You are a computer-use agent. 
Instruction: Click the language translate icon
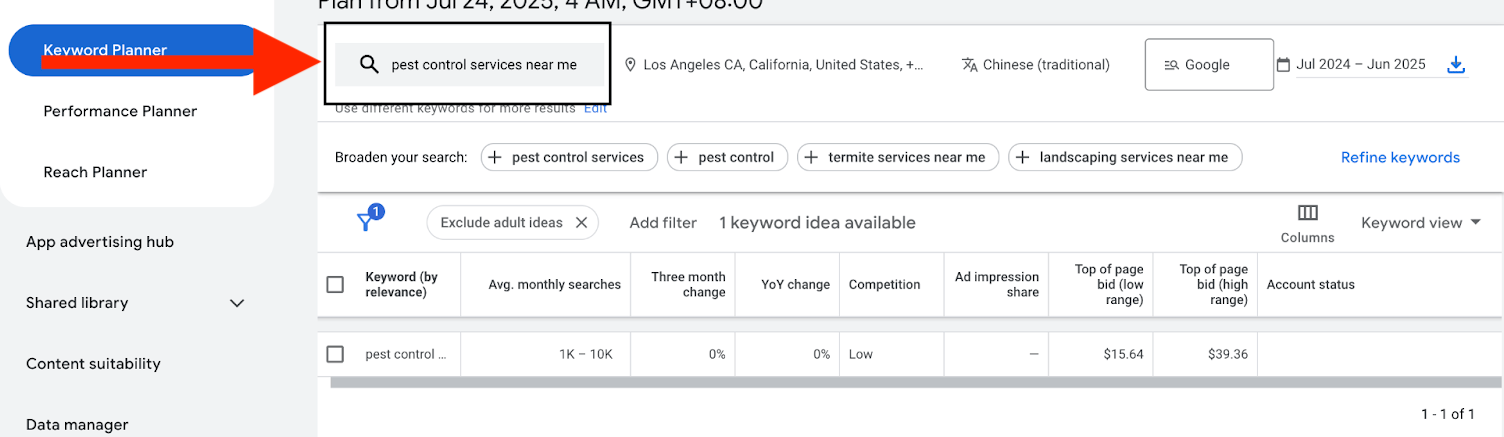point(969,65)
